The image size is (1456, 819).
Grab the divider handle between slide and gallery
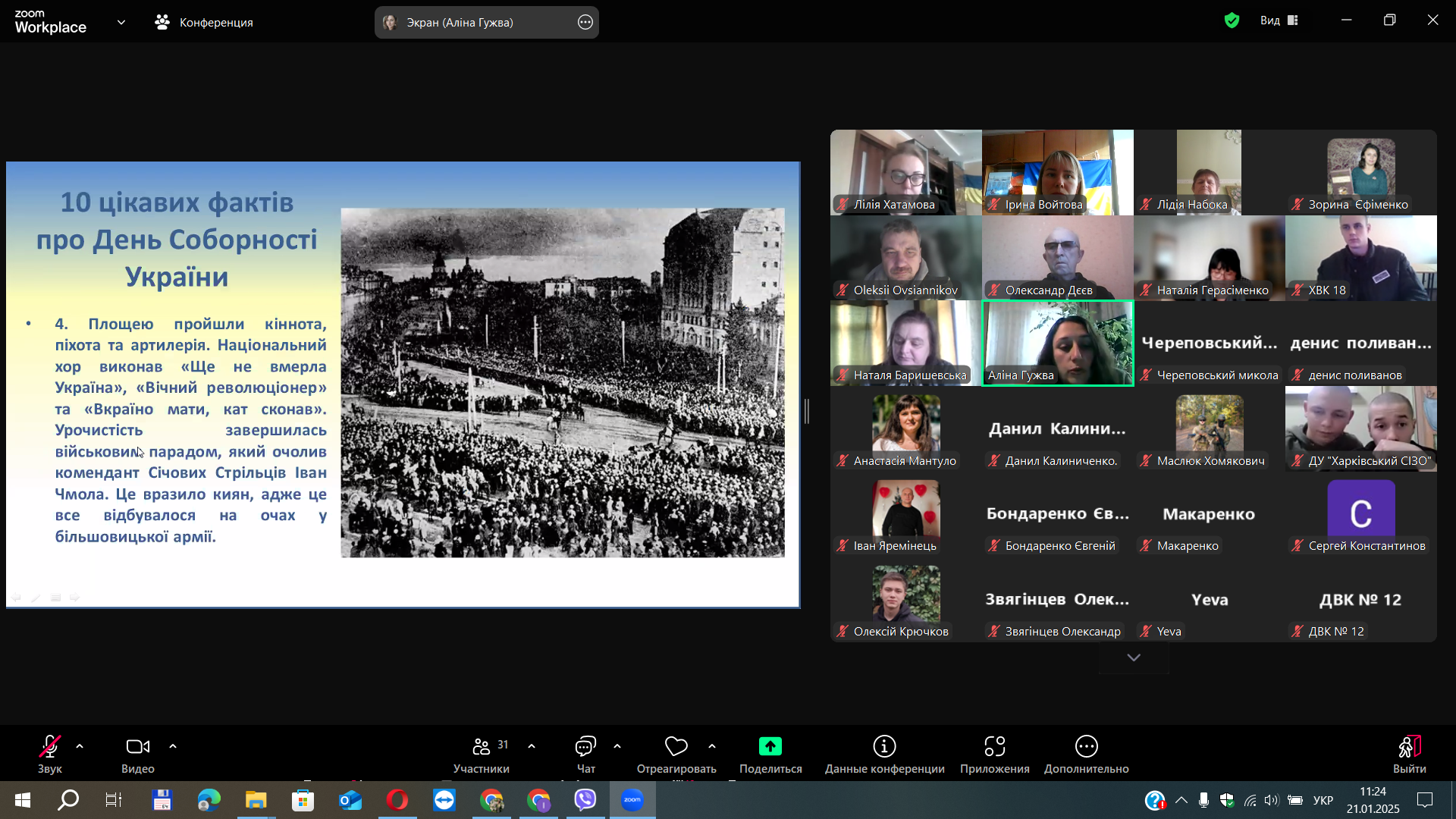click(807, 411)
